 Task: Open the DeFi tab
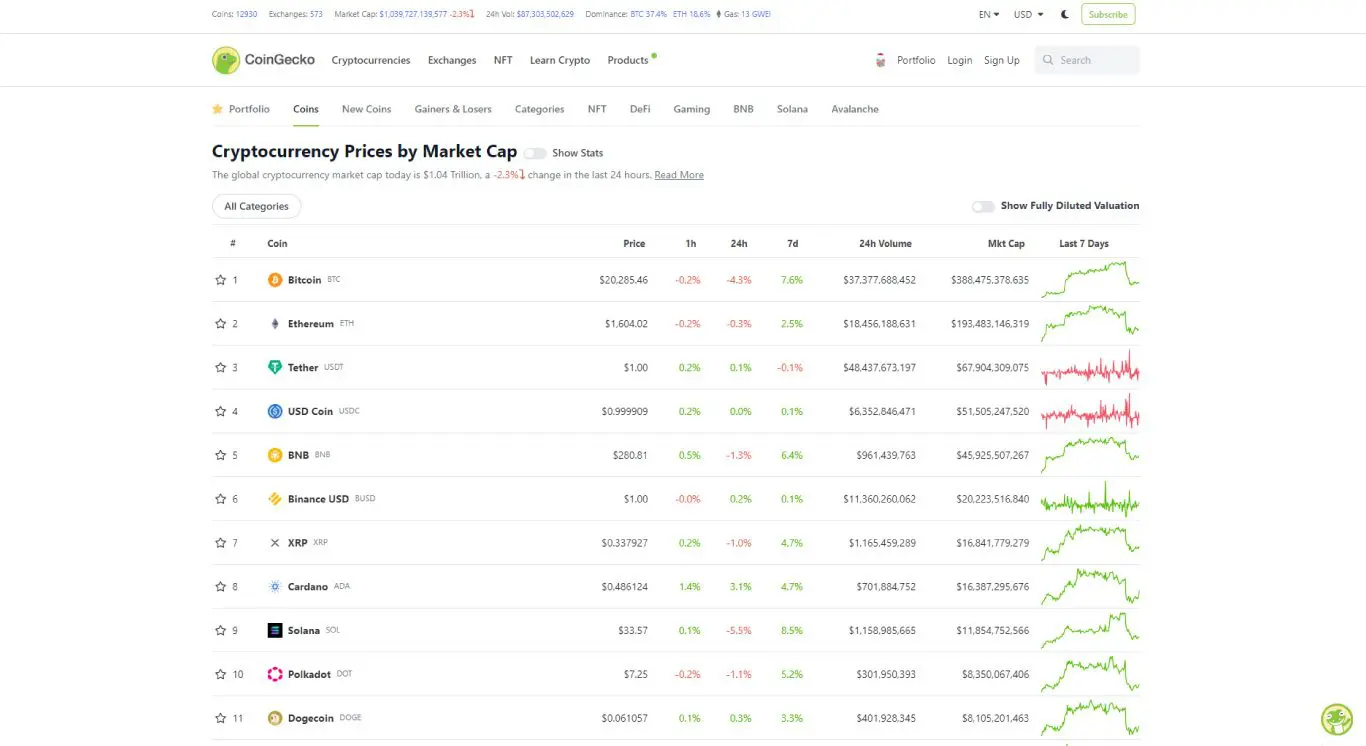click(640, 109)
